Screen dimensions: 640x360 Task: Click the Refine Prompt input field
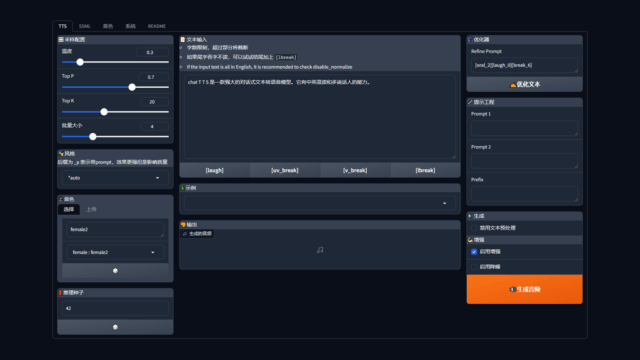(x=524, y=65)
